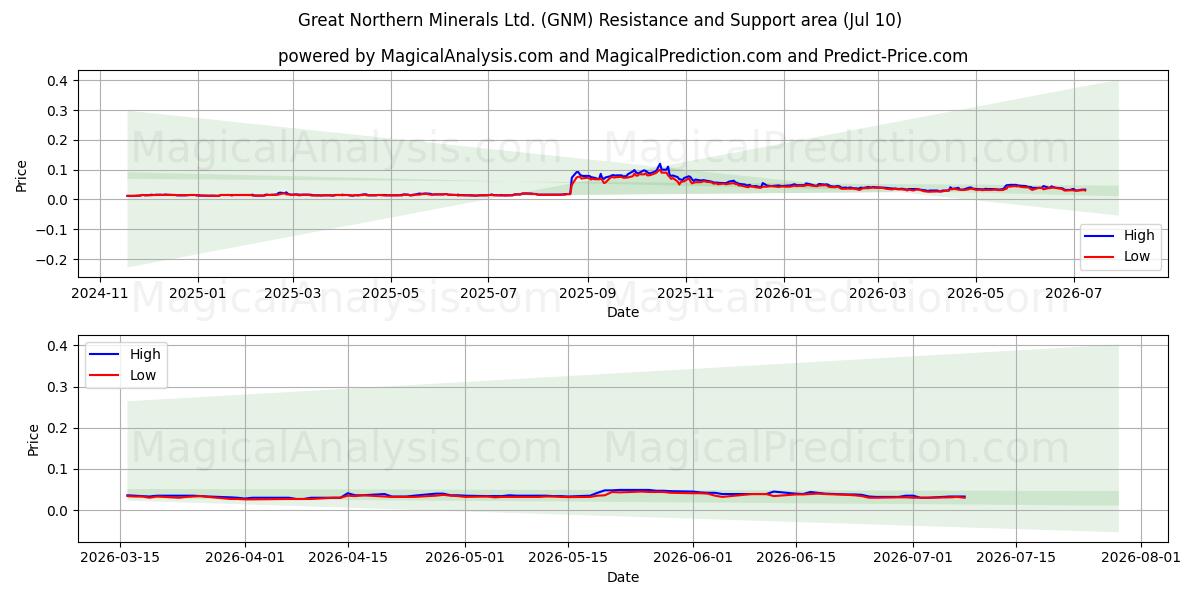Click the '2025-03' date tick label
Screen dimensions: 1200x600
(x=292, y=294)
